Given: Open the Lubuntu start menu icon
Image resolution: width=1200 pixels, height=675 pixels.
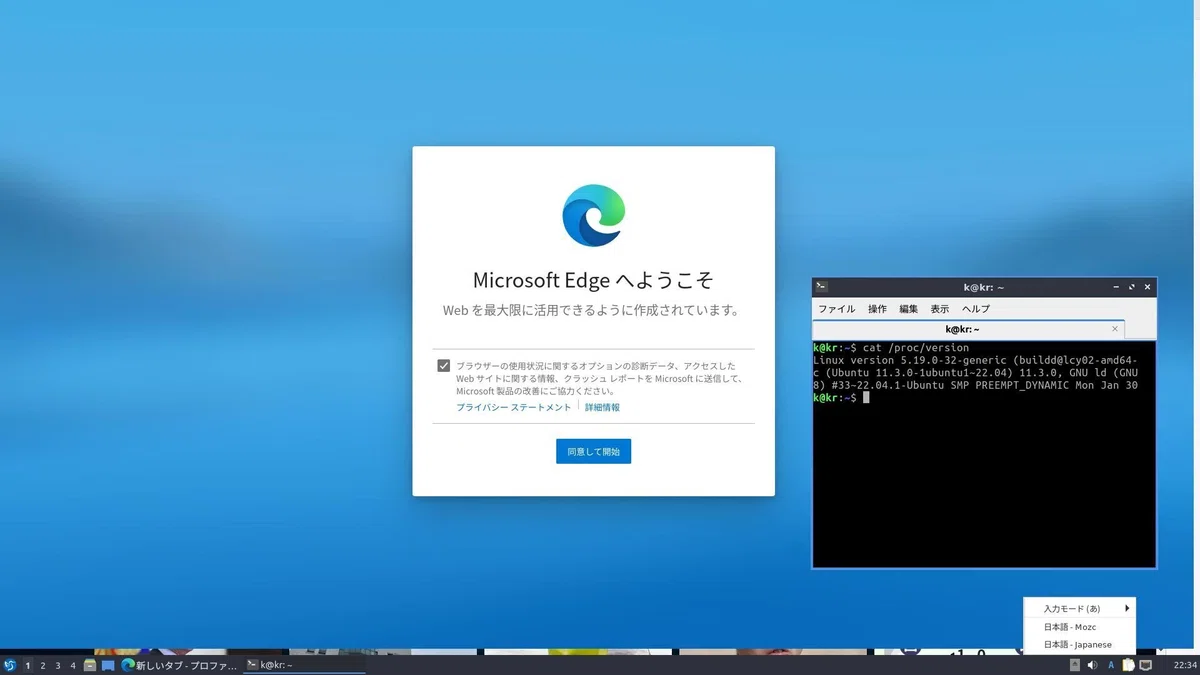Looking at the screenshot, I should click(x=10, y=665).
